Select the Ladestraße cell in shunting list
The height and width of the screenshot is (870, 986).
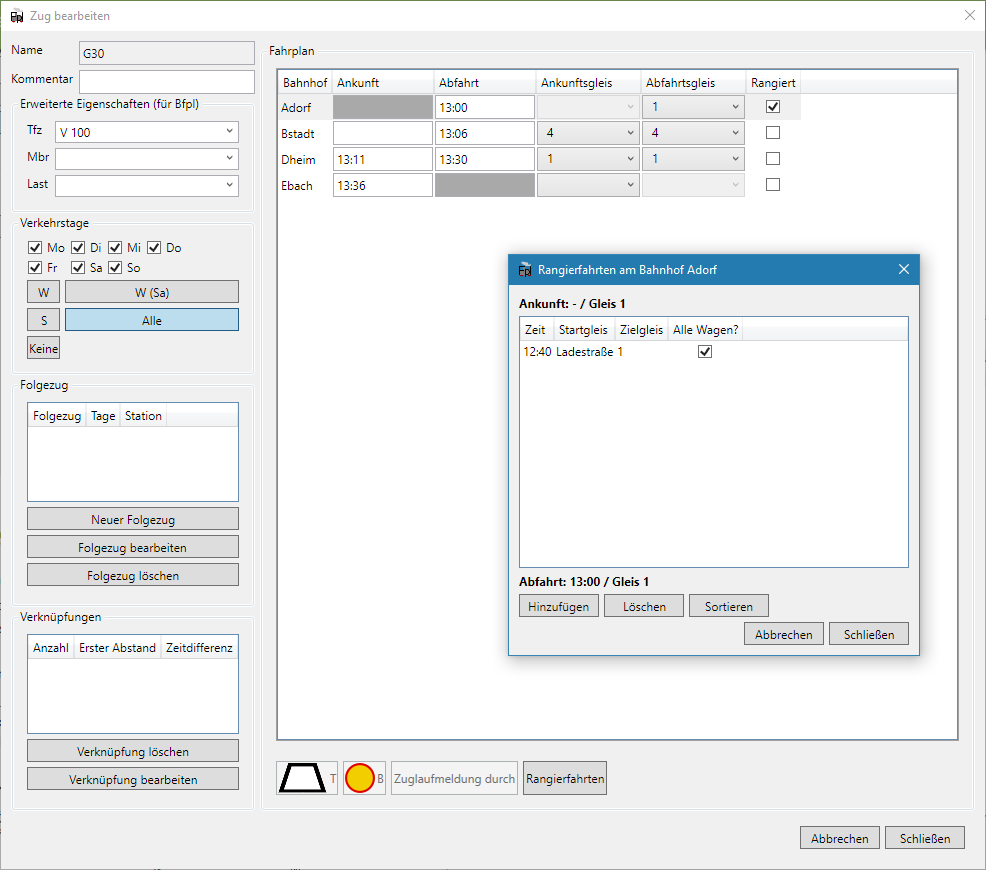584,352
